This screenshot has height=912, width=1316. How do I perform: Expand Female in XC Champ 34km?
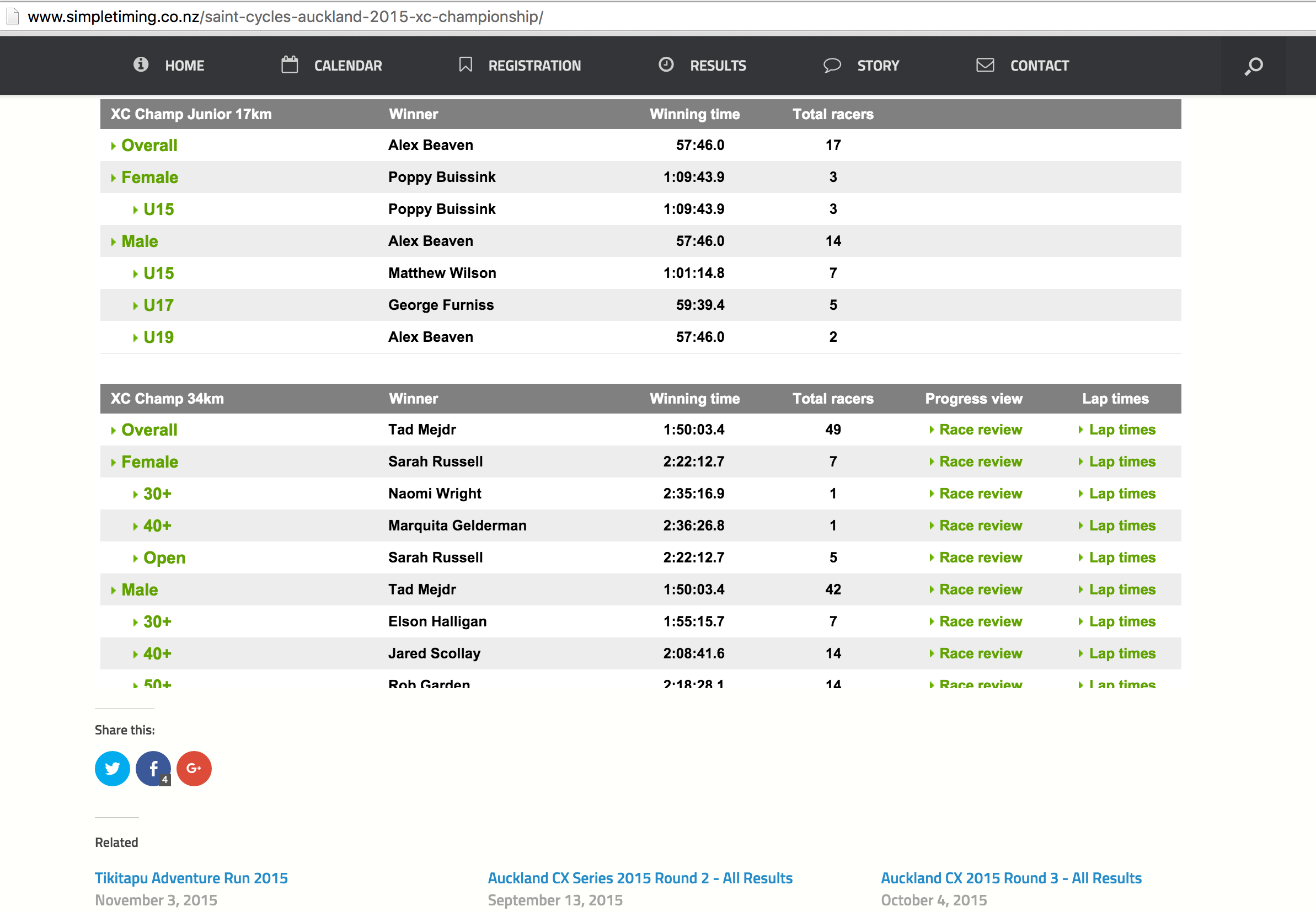(149, 462)
